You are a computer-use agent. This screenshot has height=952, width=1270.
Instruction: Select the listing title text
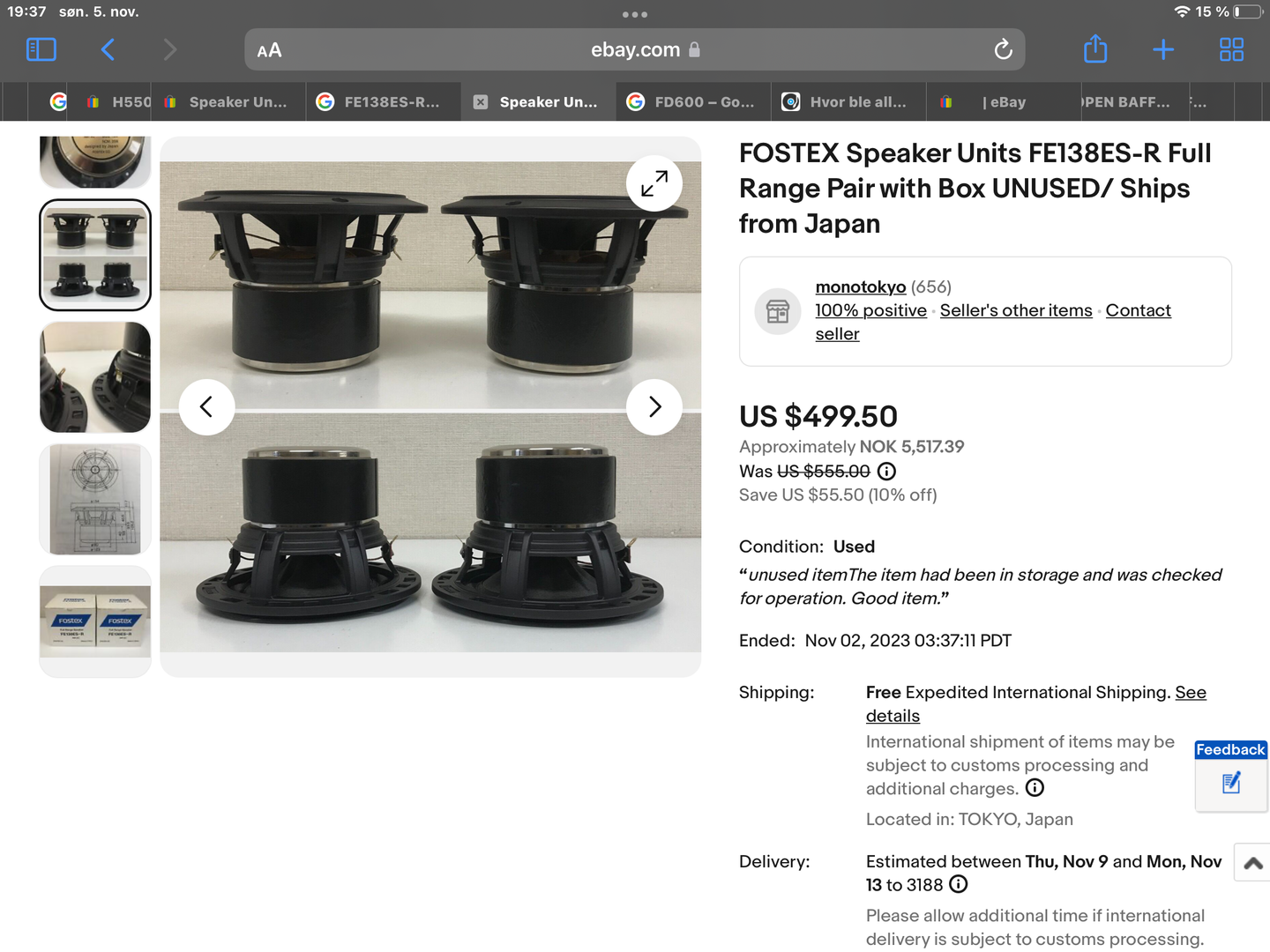point(975,189)
